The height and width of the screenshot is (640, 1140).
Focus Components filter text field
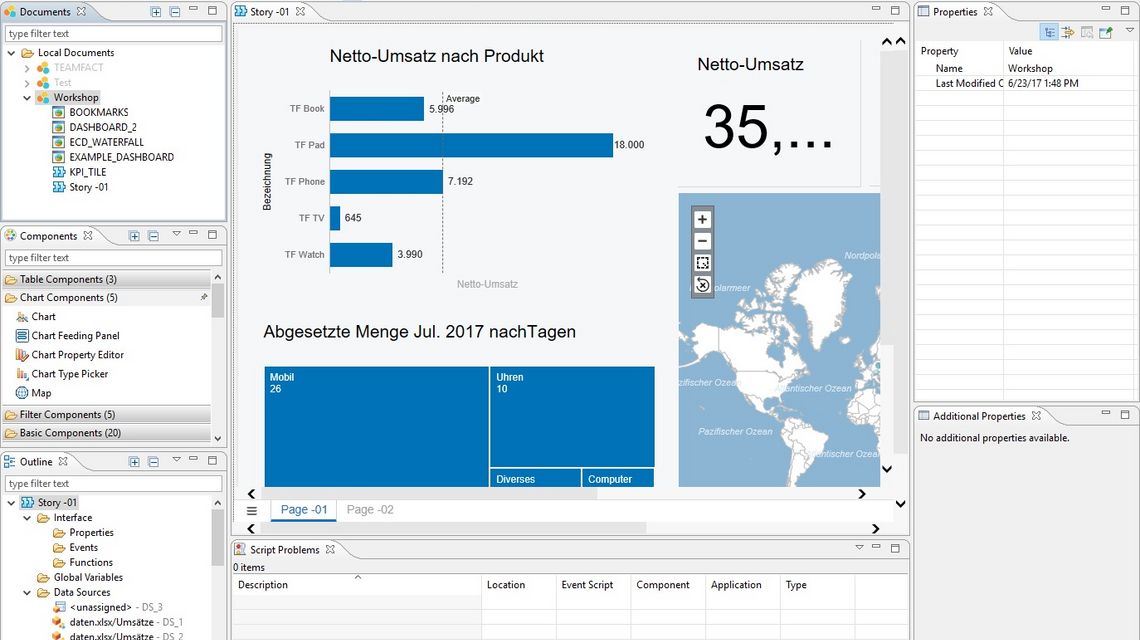[x=113, y=257]
